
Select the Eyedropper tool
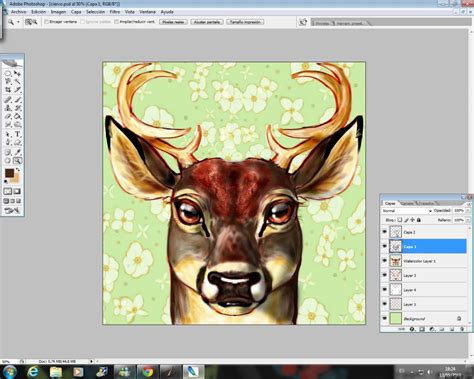click(17, 152)
